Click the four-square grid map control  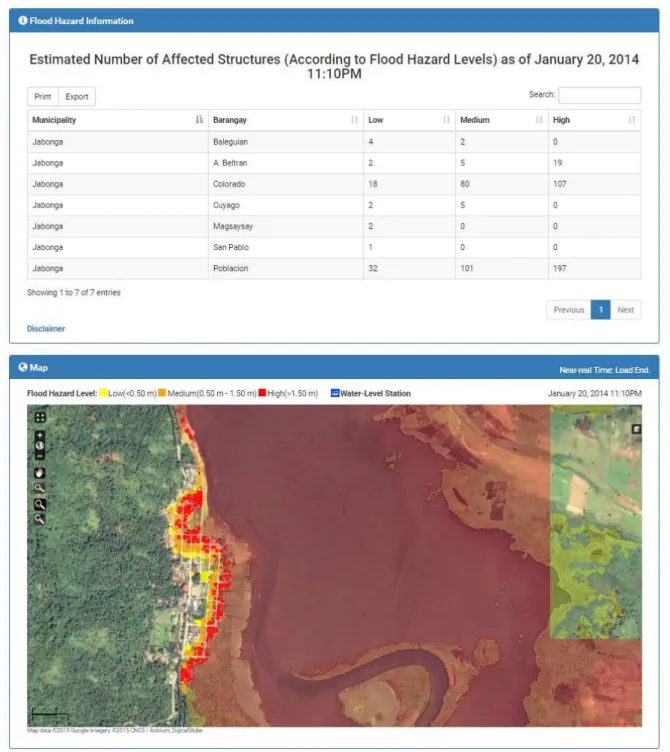40,417
